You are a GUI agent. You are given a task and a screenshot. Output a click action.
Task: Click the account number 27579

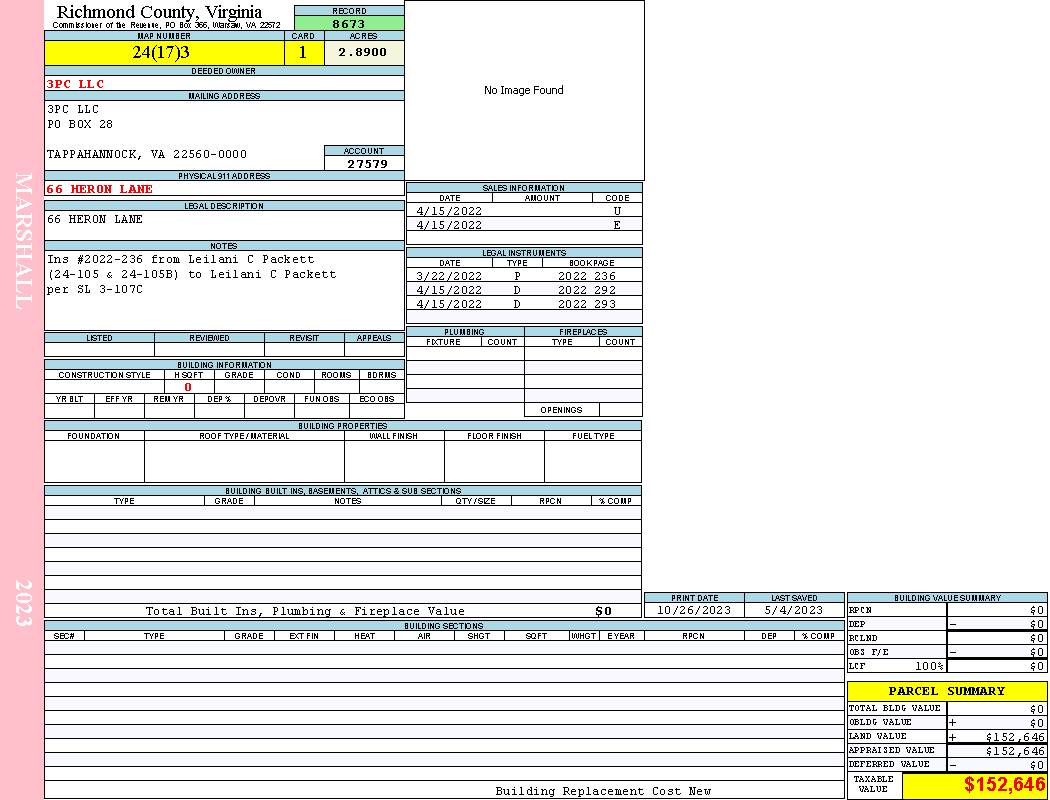365,164
